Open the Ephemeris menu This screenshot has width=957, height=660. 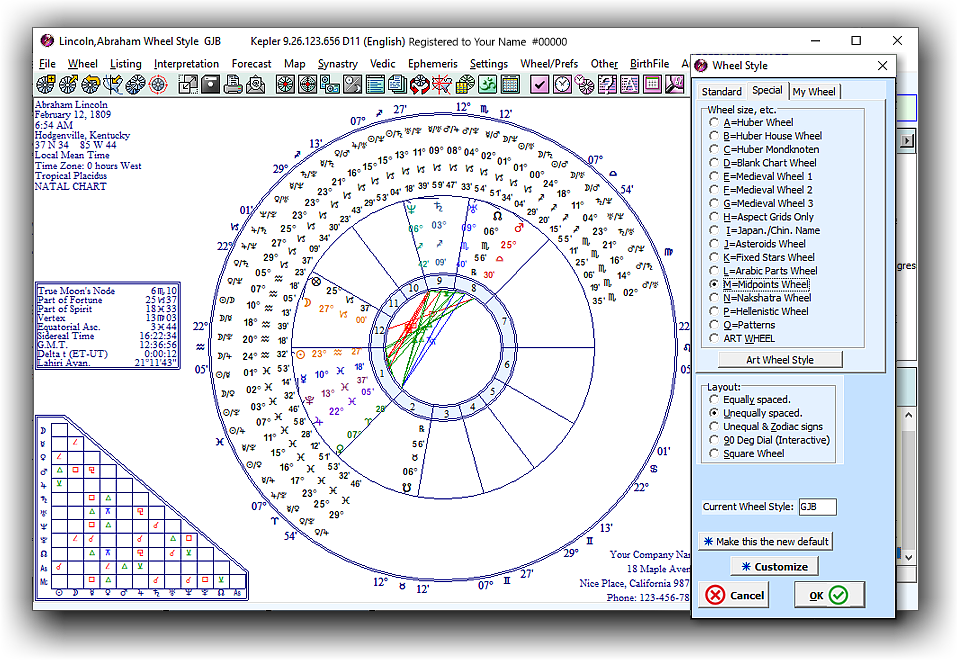tap(432, 64)
